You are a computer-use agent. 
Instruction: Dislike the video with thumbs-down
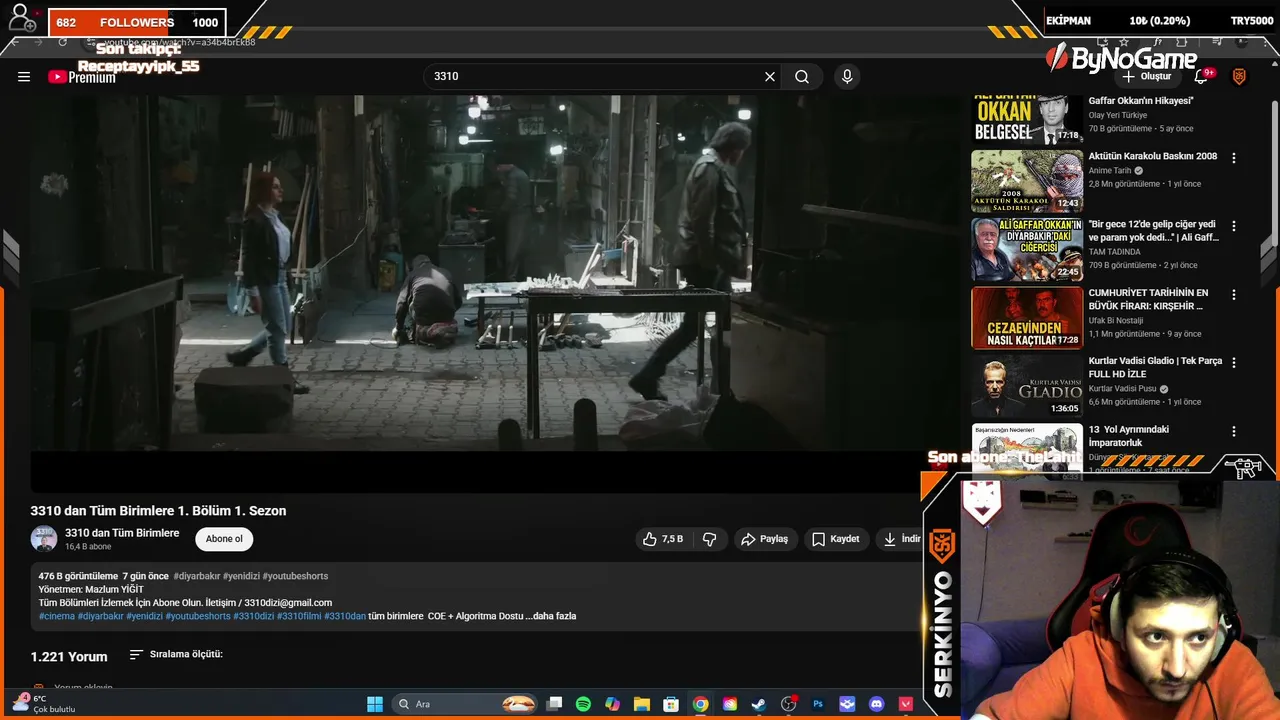click(710, 539)
